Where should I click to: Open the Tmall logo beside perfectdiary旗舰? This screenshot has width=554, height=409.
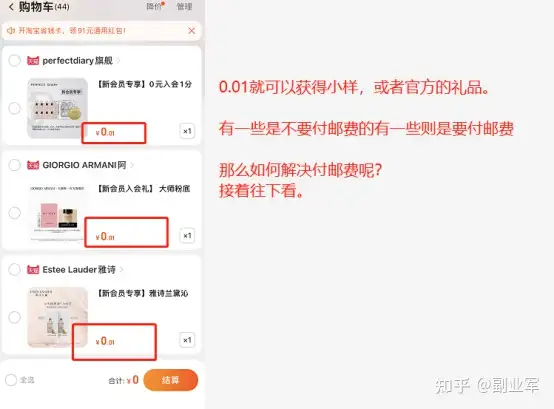(x=33, y=61)
